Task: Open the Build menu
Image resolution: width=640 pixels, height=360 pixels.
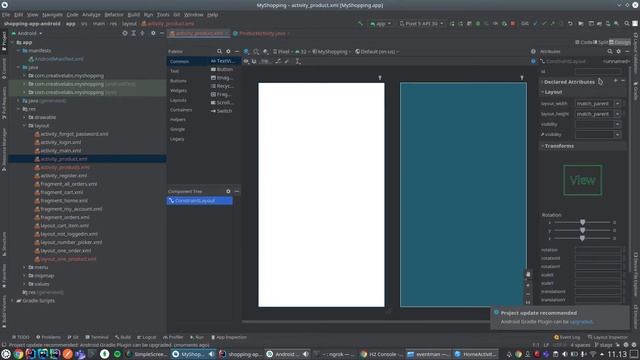Action: pos(133,15)
